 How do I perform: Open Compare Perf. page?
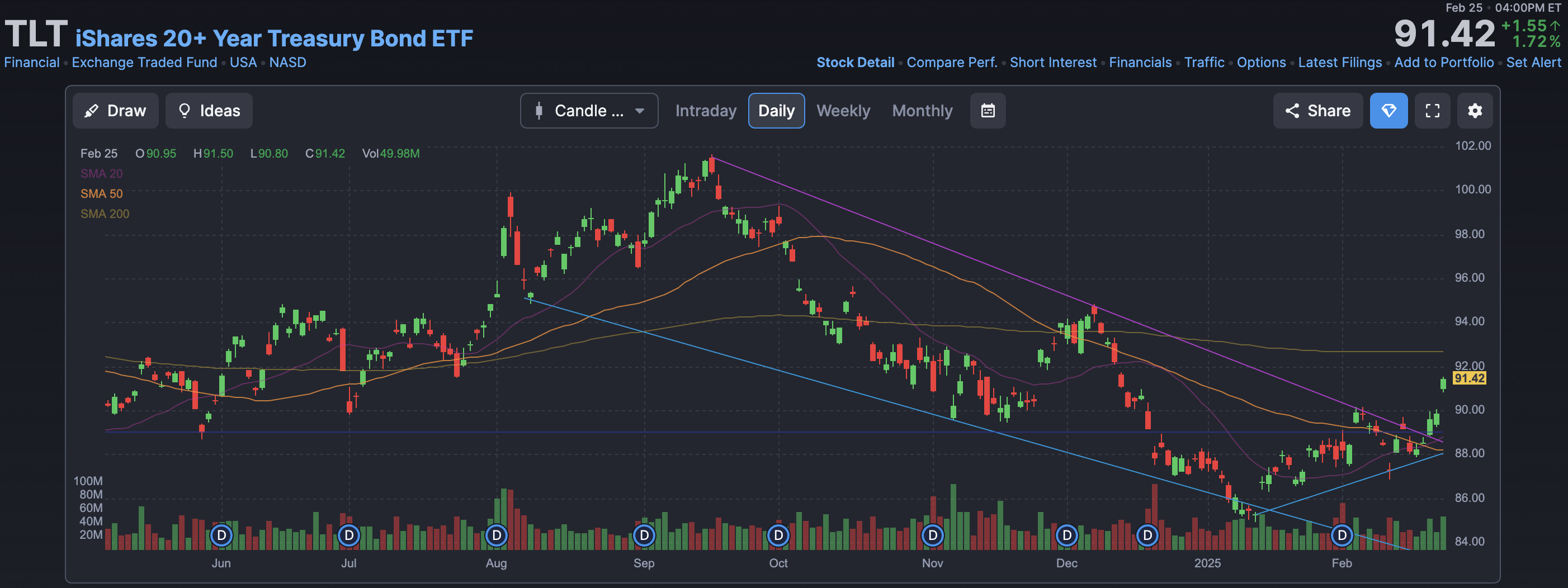[951, 63]
